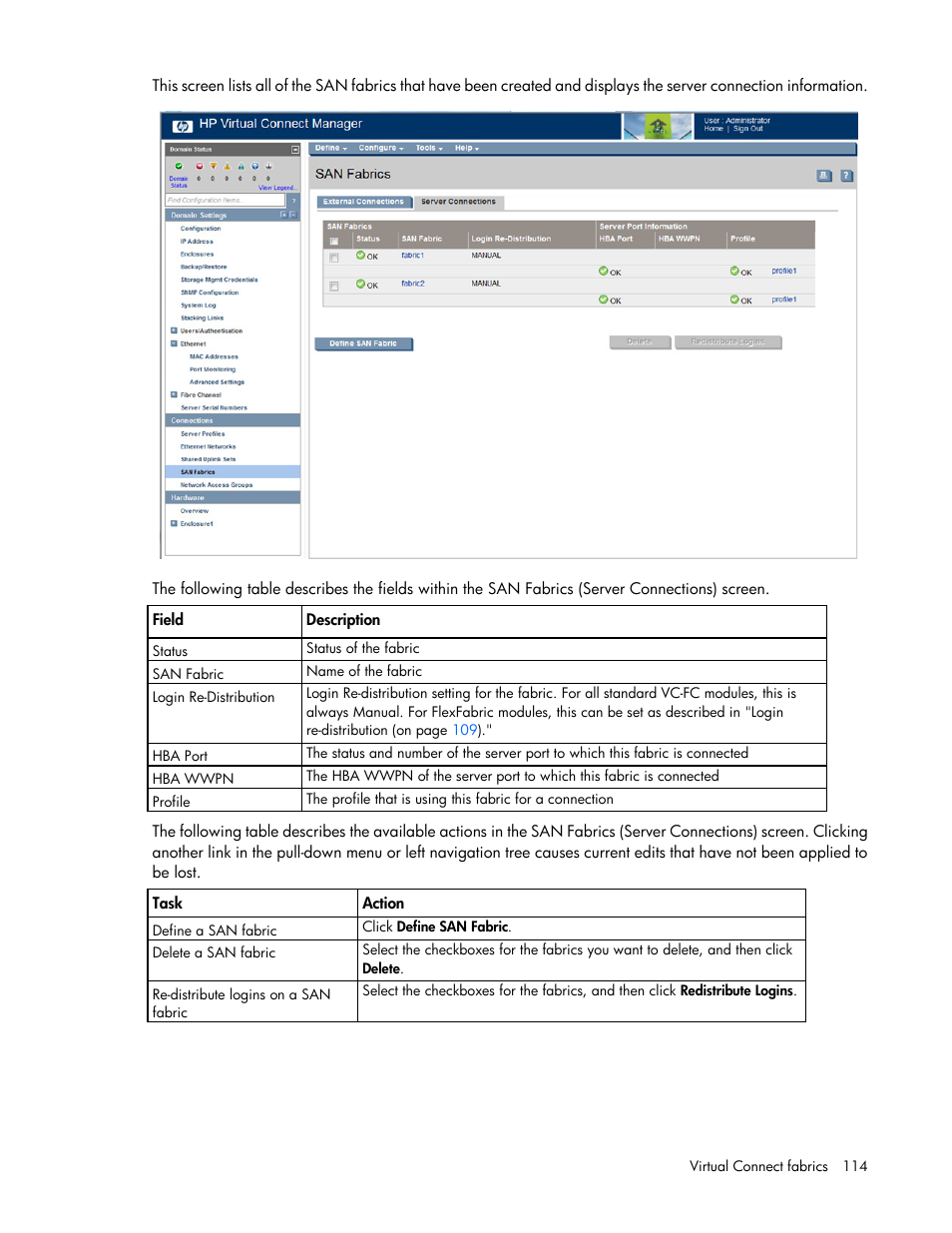
Task: Click the HP logo icon
Action: (183, 126)
